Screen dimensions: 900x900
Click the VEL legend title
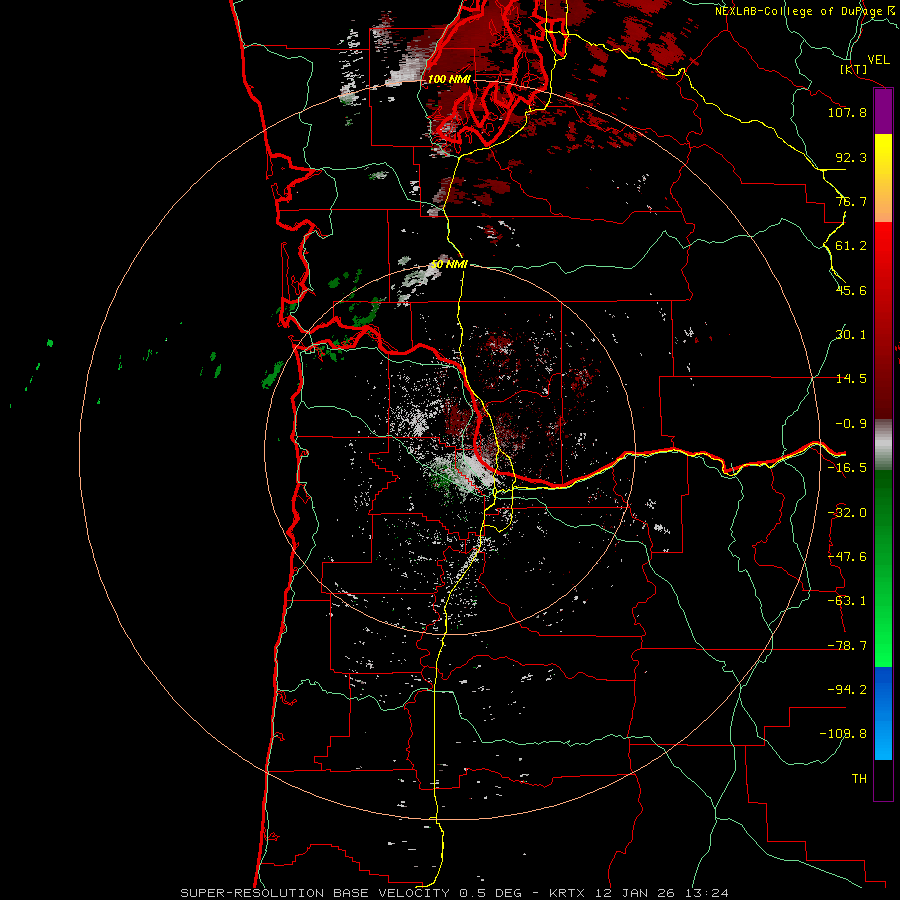point(878,60)
